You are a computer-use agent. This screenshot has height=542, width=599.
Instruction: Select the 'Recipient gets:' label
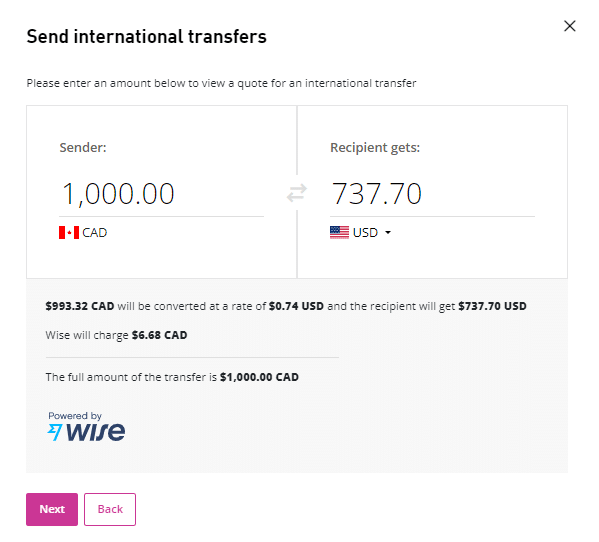[x=375, y=147]
